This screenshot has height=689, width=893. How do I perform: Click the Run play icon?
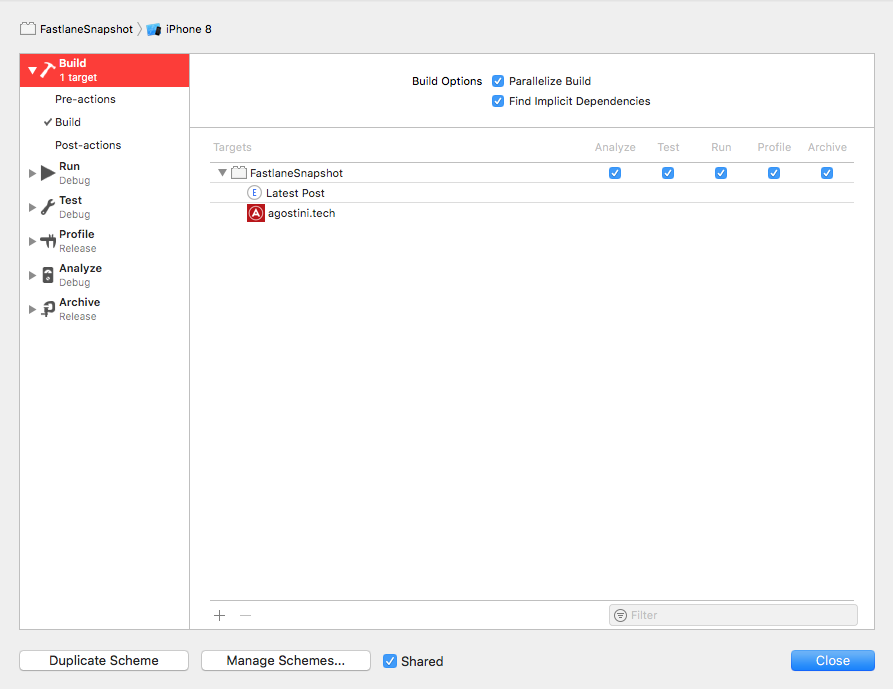tap(48, 173)
